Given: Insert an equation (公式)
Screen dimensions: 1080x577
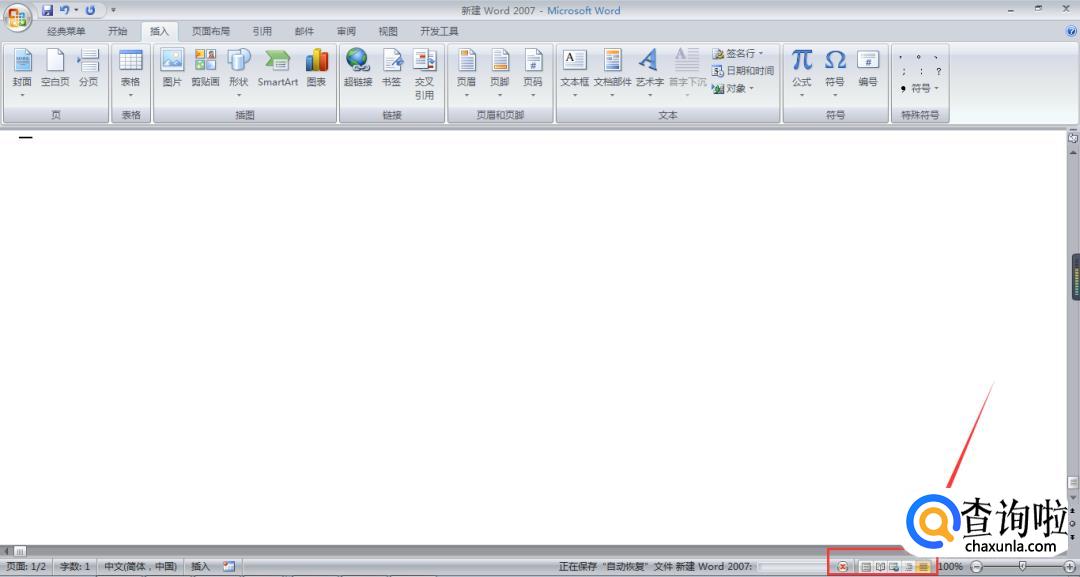Looking at the screenshot, I should click(x=802, y=73).
